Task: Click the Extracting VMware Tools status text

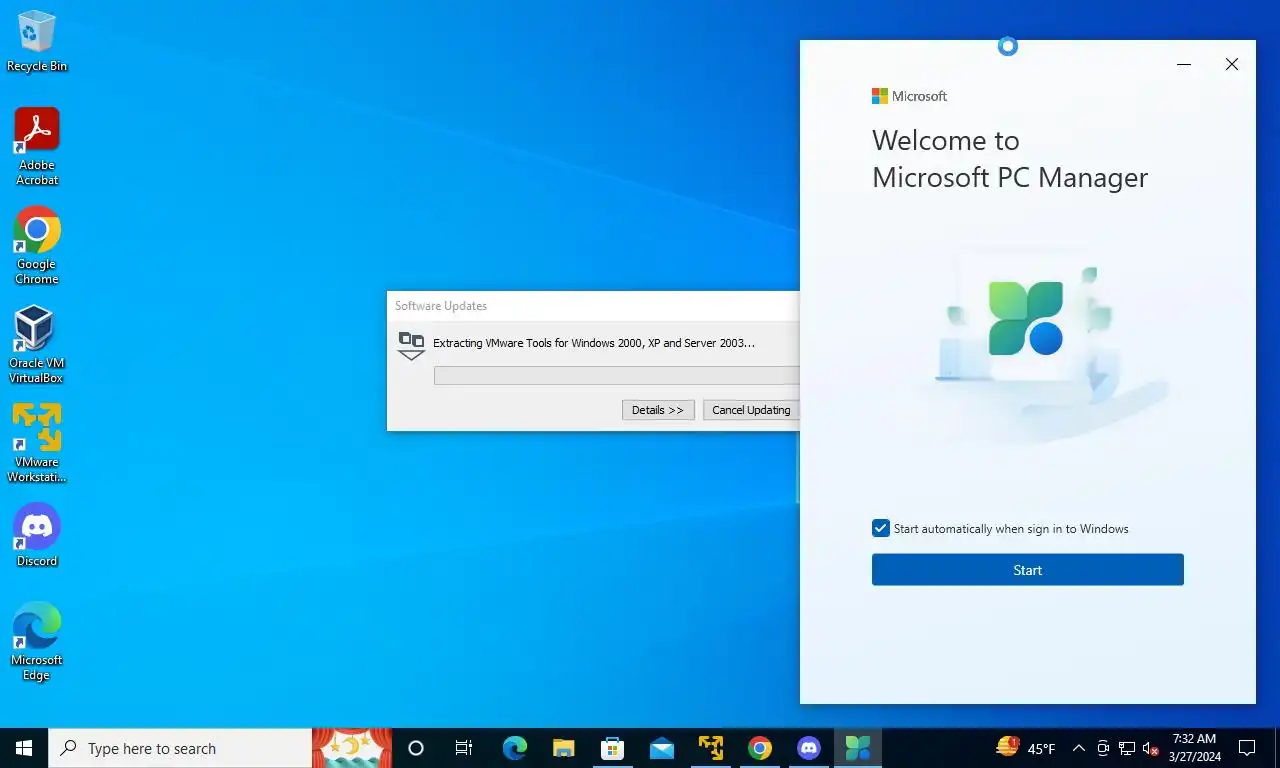Action: tap(594, 343)
